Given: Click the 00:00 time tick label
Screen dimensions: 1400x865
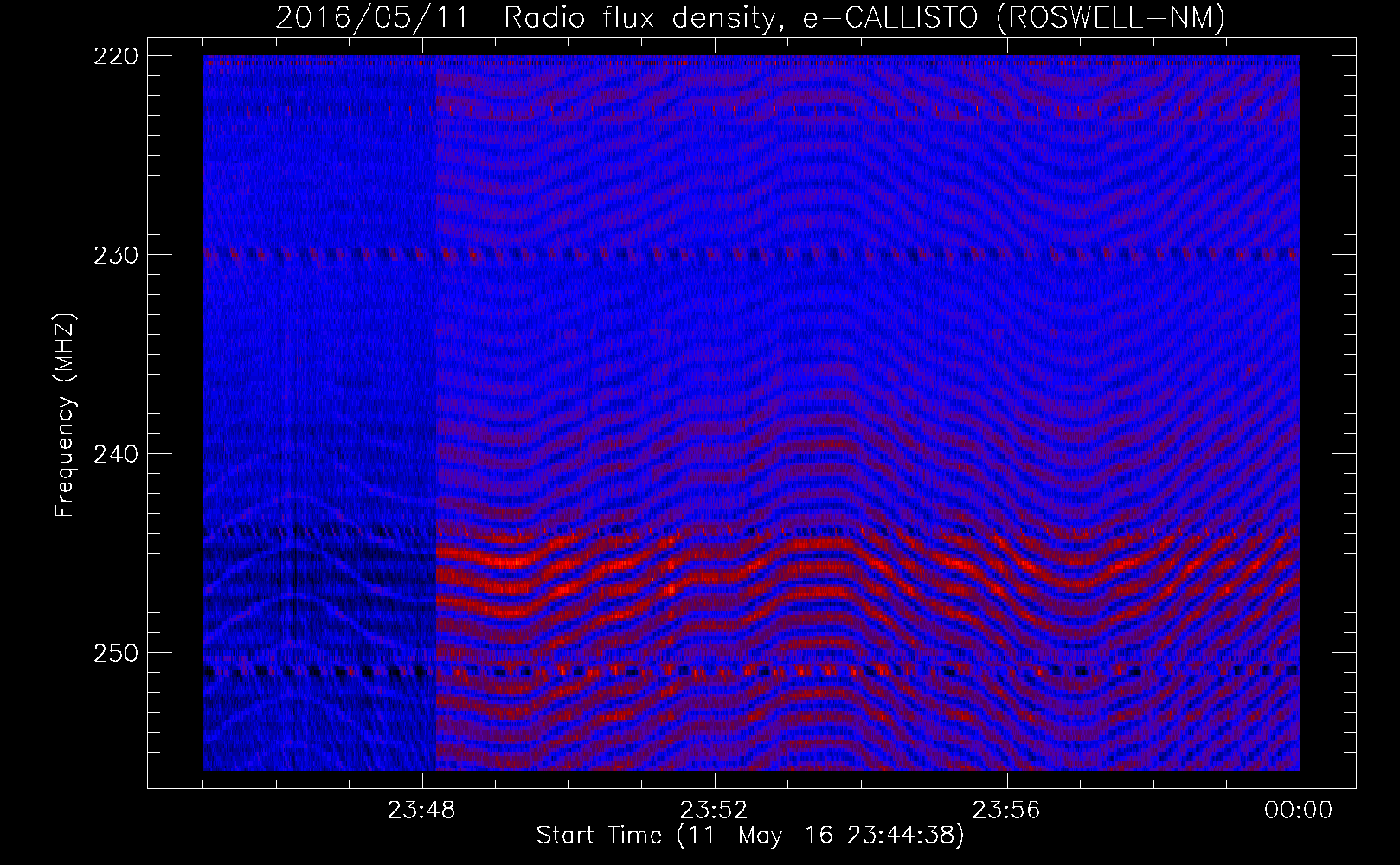Looking at the screenshot, I should tap(1299, 811).
